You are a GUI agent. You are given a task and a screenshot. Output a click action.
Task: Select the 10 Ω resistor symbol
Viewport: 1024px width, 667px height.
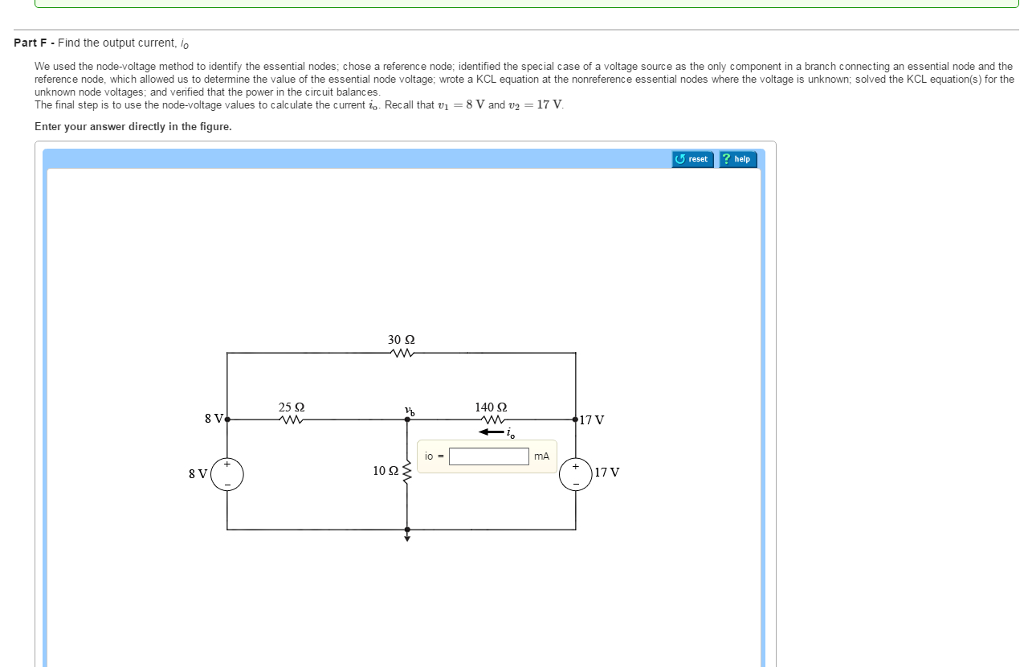[406, 472]
